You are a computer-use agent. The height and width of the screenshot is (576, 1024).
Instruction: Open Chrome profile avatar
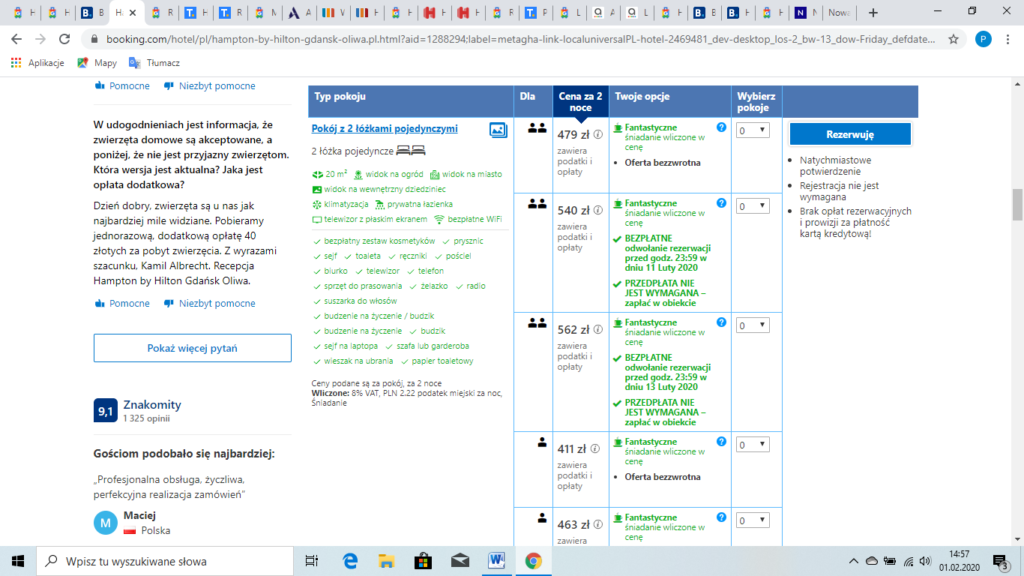click(983, 39)
